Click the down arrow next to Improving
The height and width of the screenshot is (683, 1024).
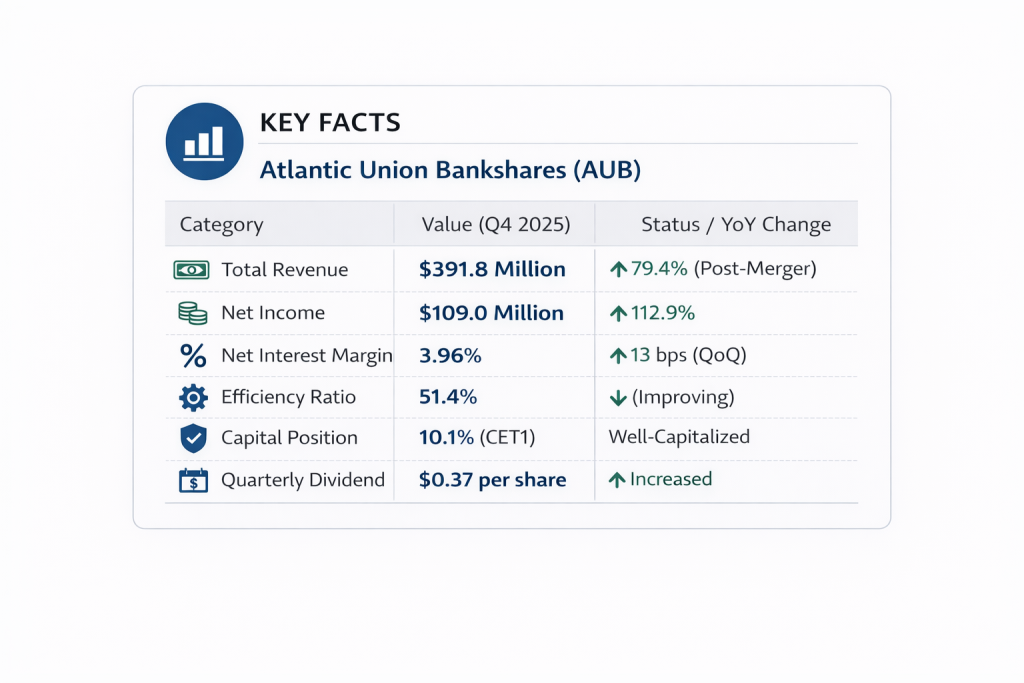coord(618,398)
